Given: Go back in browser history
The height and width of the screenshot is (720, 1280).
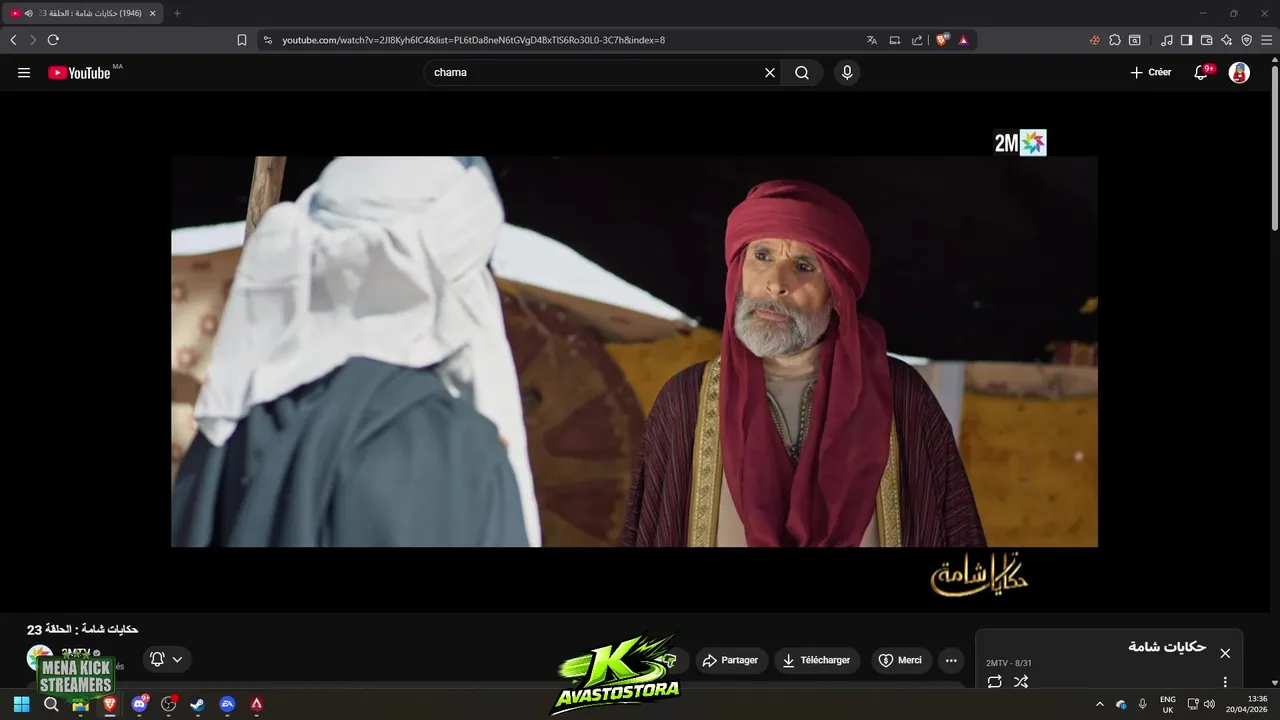Looking at the screenshot, I should (13, 40).
